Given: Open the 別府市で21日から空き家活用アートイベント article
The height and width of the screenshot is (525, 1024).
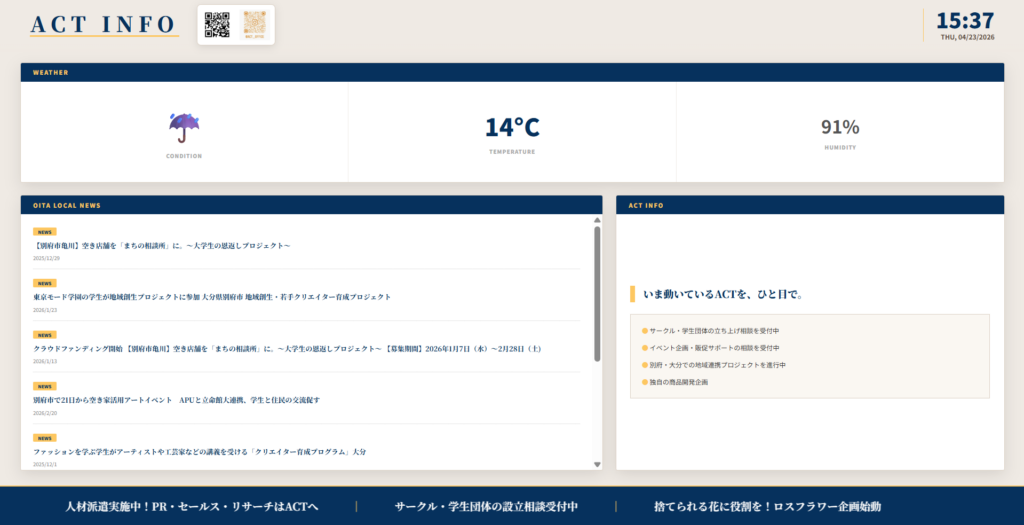Looking at the screenshot, I should click(176, 400).
